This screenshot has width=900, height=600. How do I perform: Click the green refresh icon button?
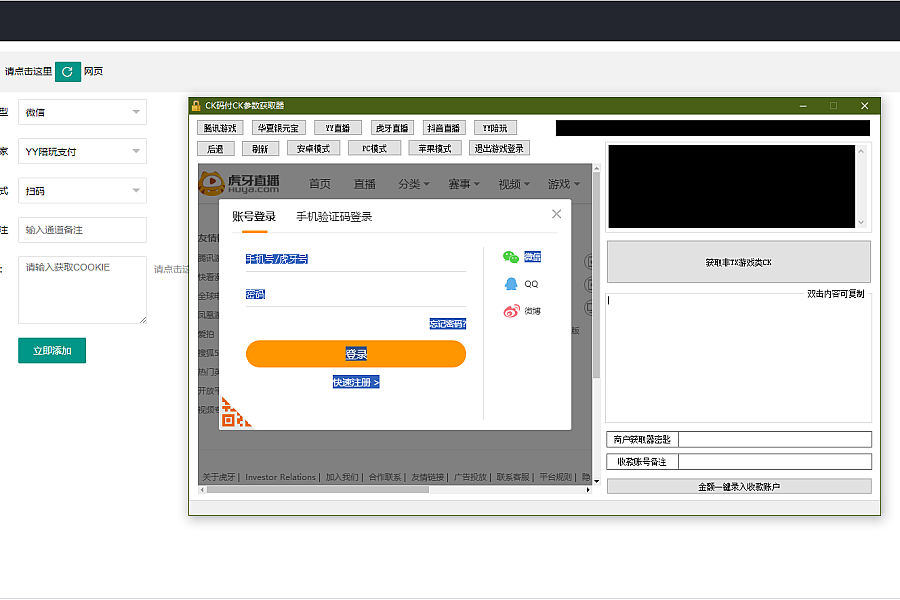(x=68, y=72)
